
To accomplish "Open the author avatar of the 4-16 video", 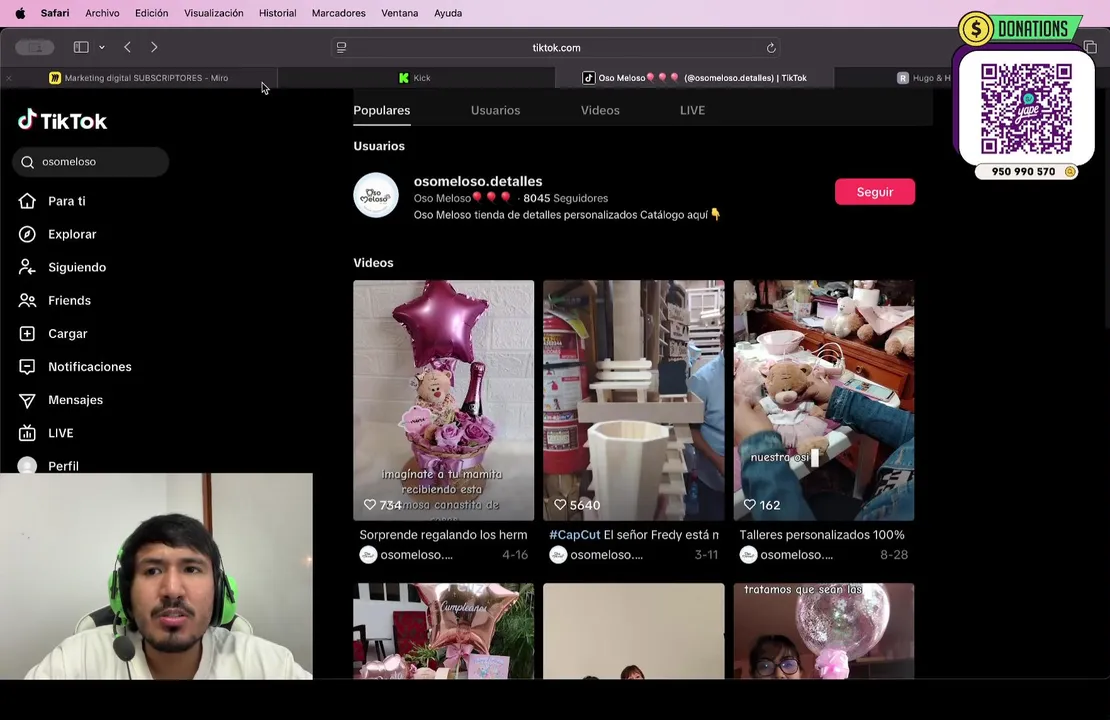I will 368,555.
